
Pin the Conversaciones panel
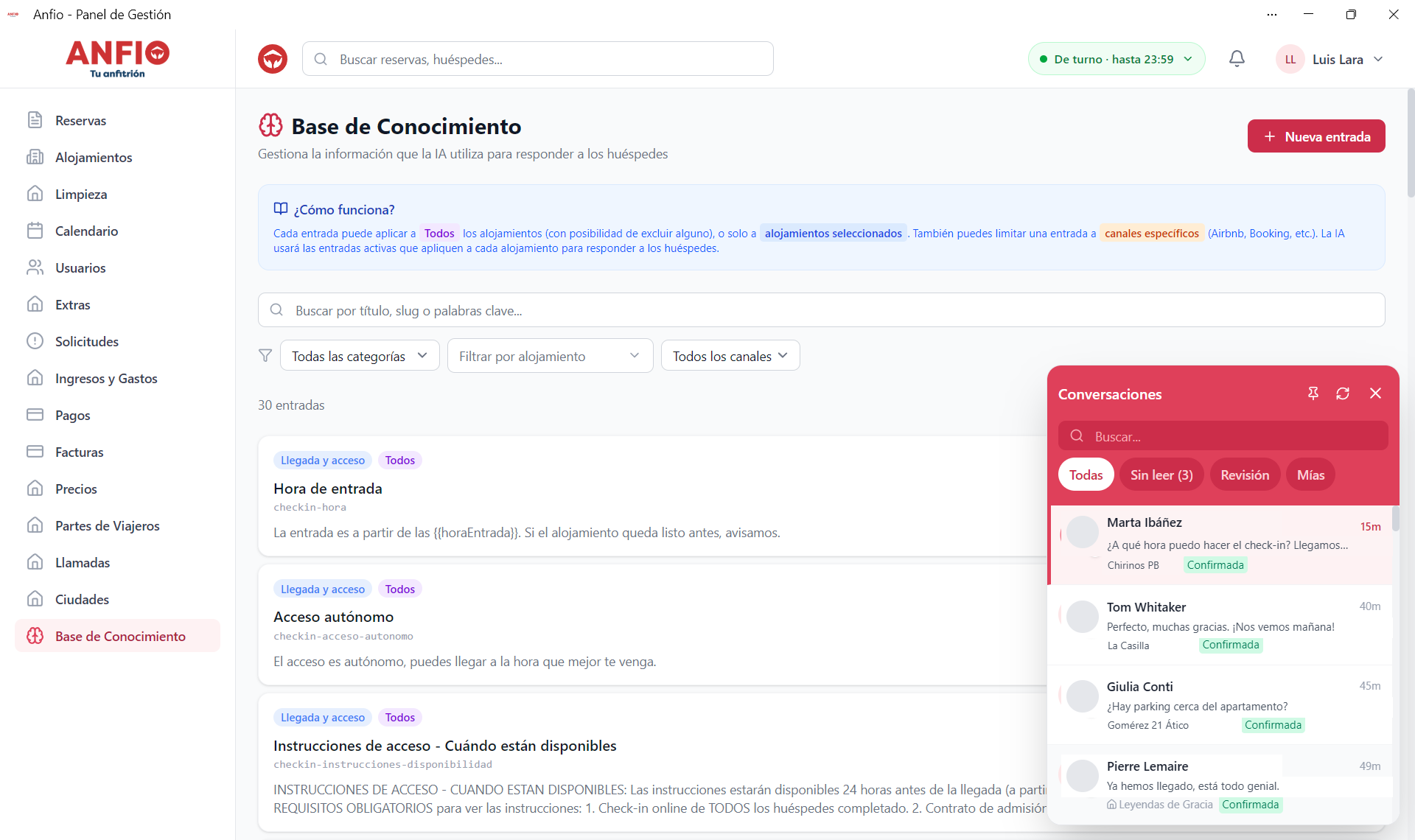pos(1313,393)
